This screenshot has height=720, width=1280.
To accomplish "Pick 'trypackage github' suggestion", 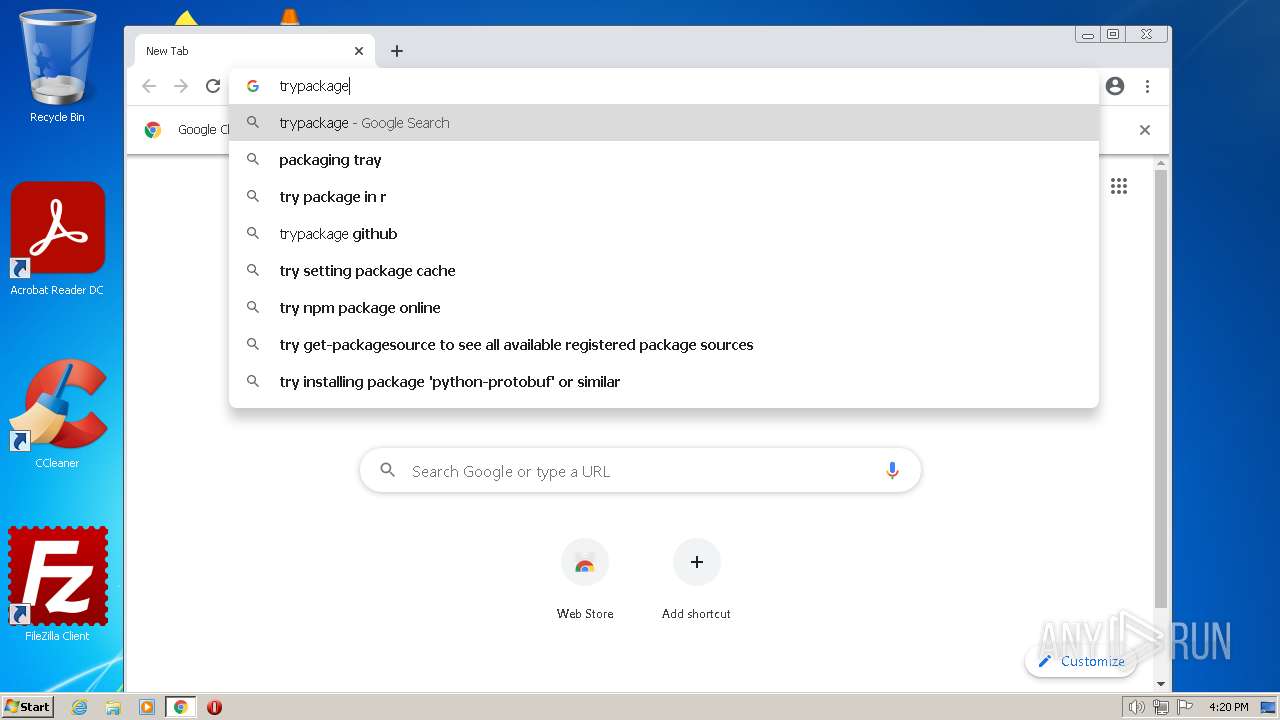I will pos(664,234).
